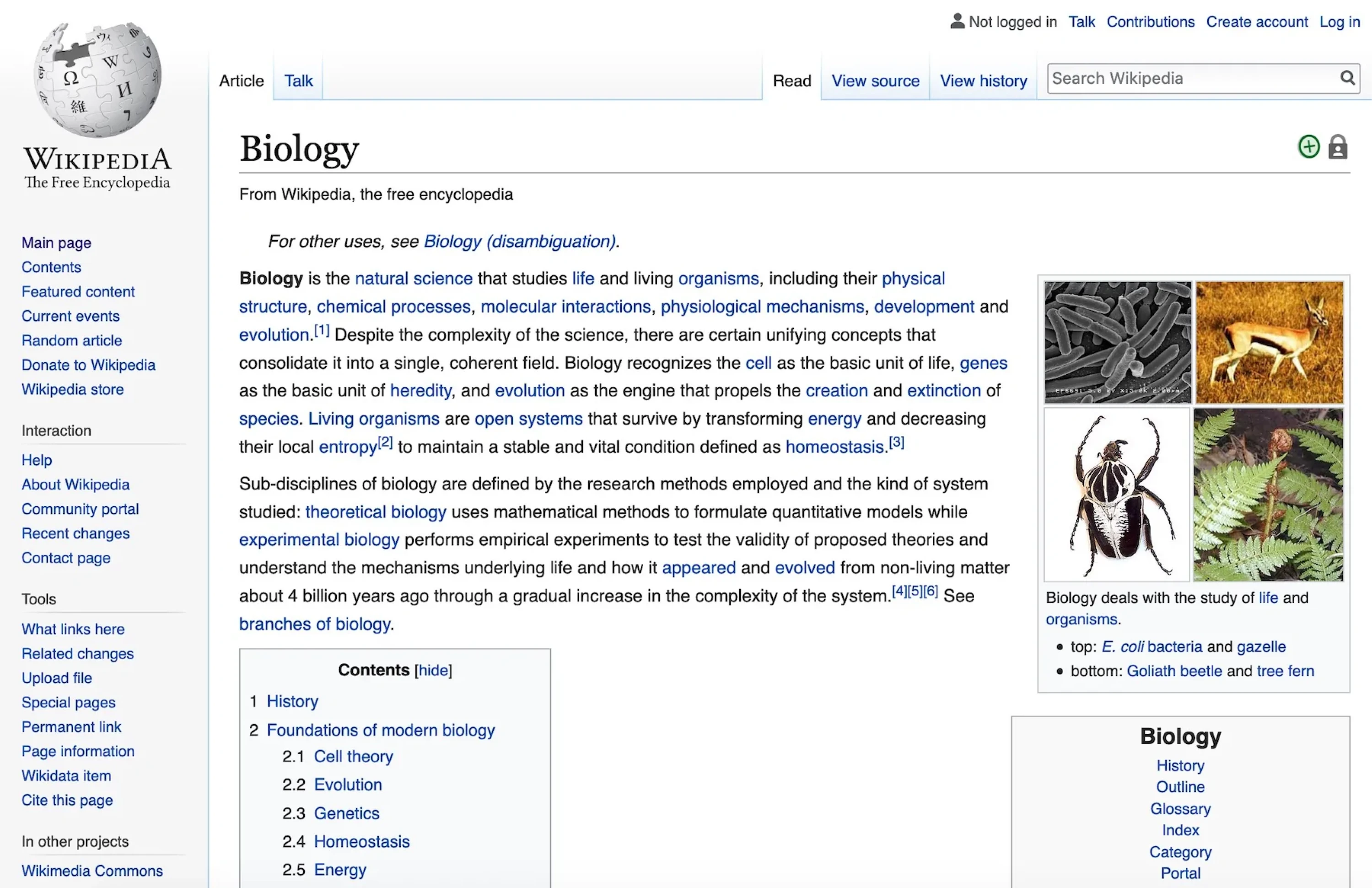Click the search magnifying glass icon
The width and height of the screenshot is (1372, 888).
coord(1348,78)
